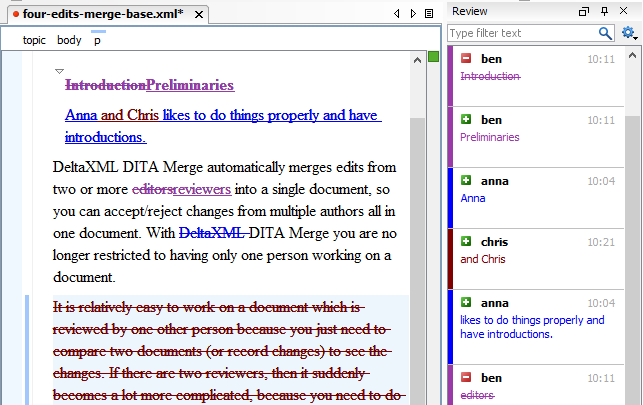Select the four-edits-merge-base.xml editor tab
The height and width of the screenshot is (405, 643).
[109, 14]
